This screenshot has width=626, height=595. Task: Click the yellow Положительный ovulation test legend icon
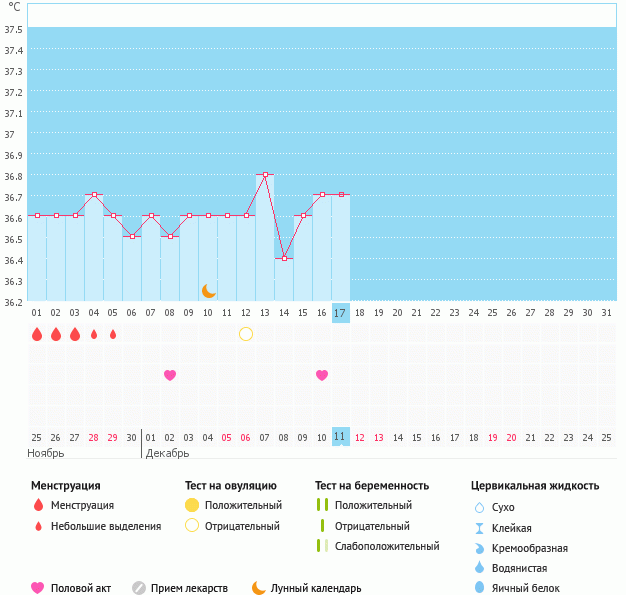(x=192, y=506)
